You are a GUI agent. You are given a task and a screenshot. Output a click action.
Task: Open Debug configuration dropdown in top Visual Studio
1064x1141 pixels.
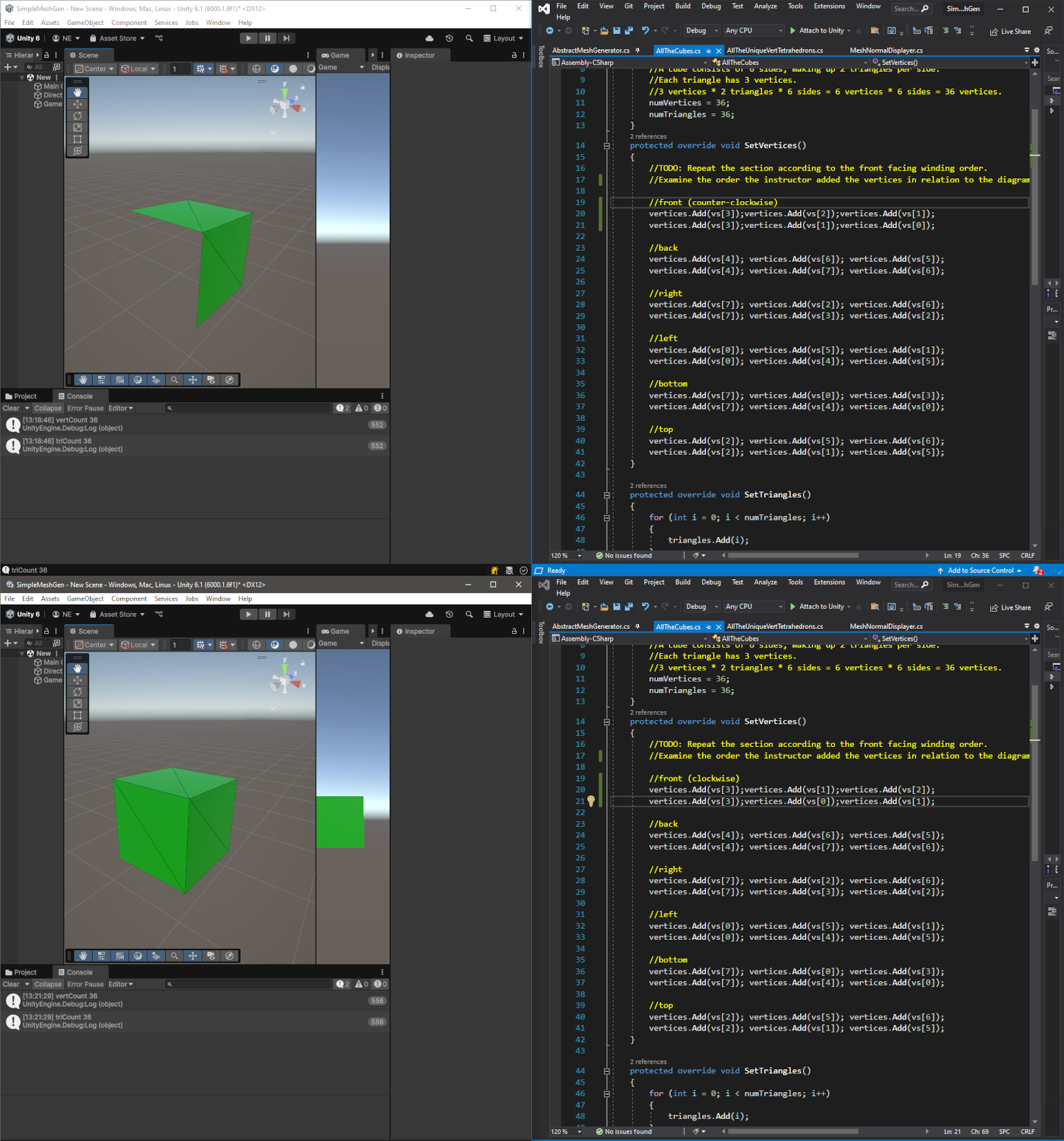tap(702, 30)
